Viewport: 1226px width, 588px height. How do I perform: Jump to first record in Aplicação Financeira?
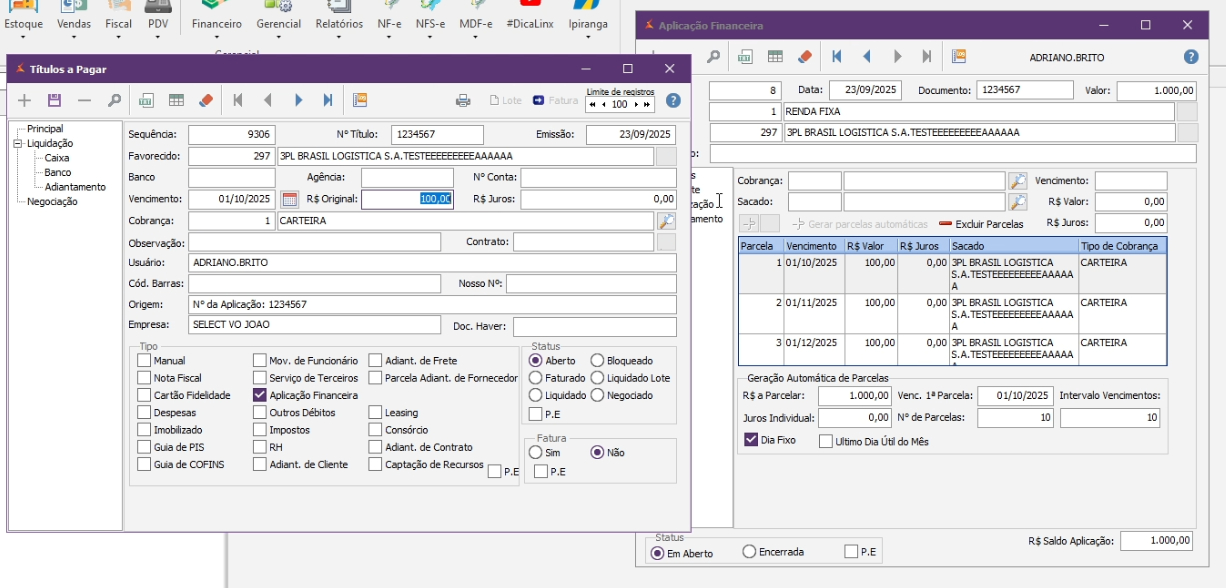coord(836,57)
